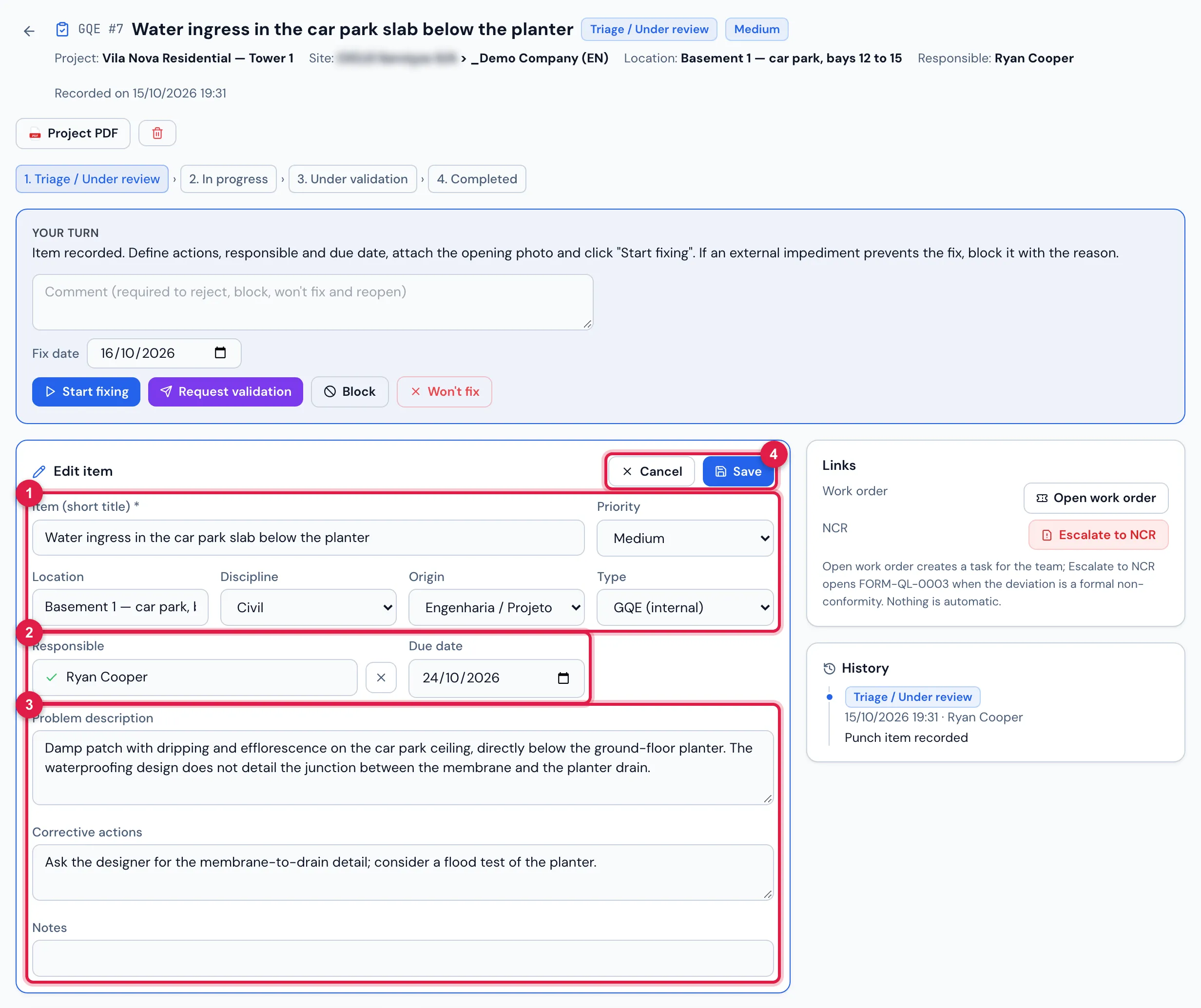Click the Corrective actions text area
This screenshot has height=1008, width=1201.
[403, 872]
